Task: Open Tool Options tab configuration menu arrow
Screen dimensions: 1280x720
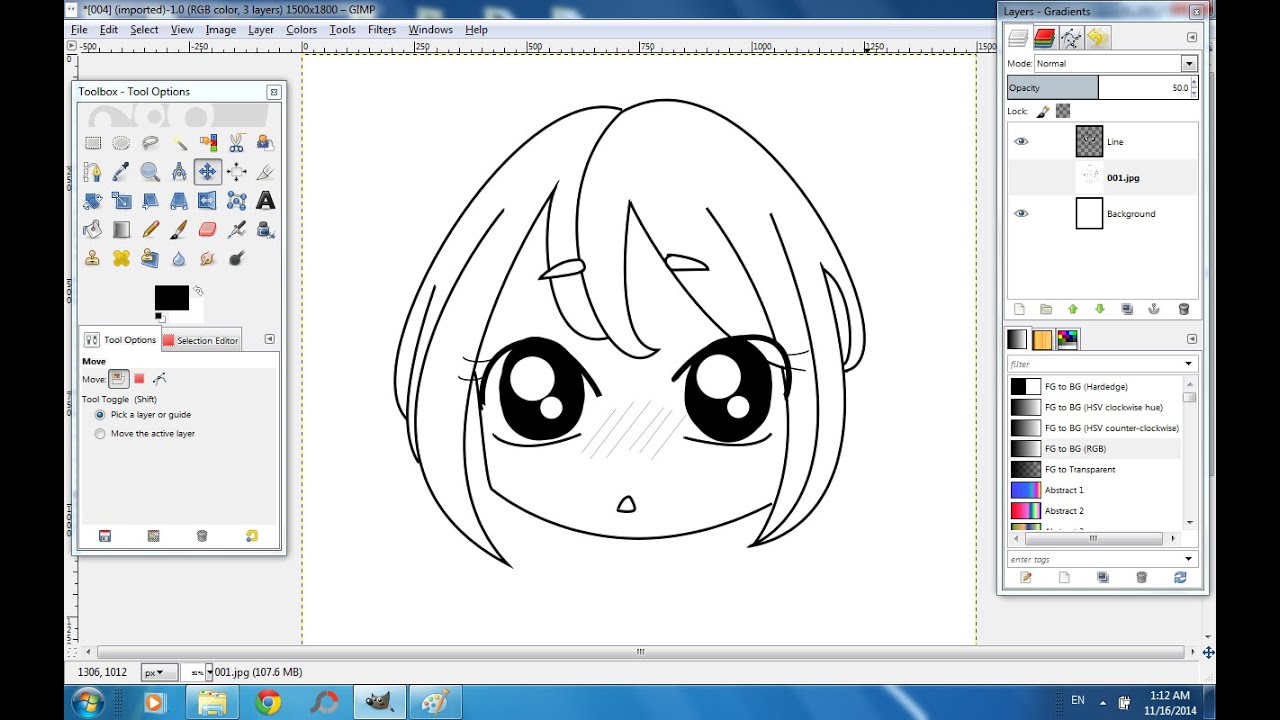Action: click(269, 339)
